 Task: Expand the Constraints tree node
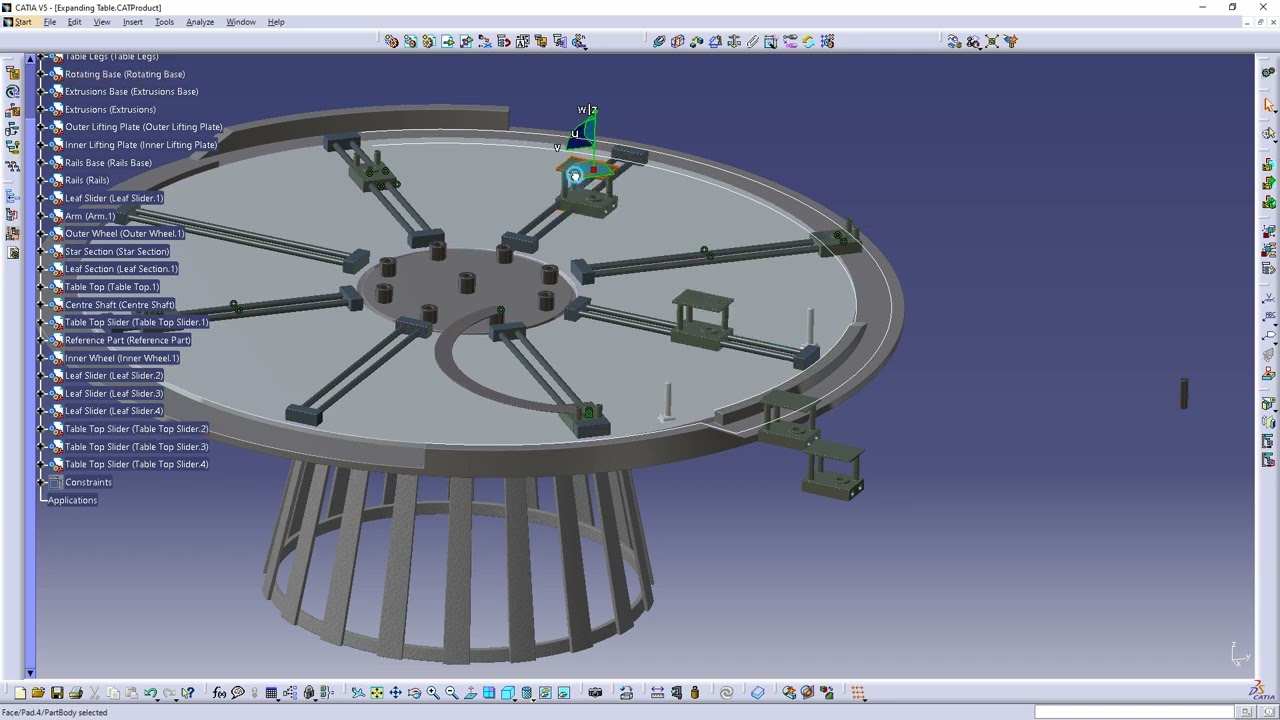pos(41,482)
